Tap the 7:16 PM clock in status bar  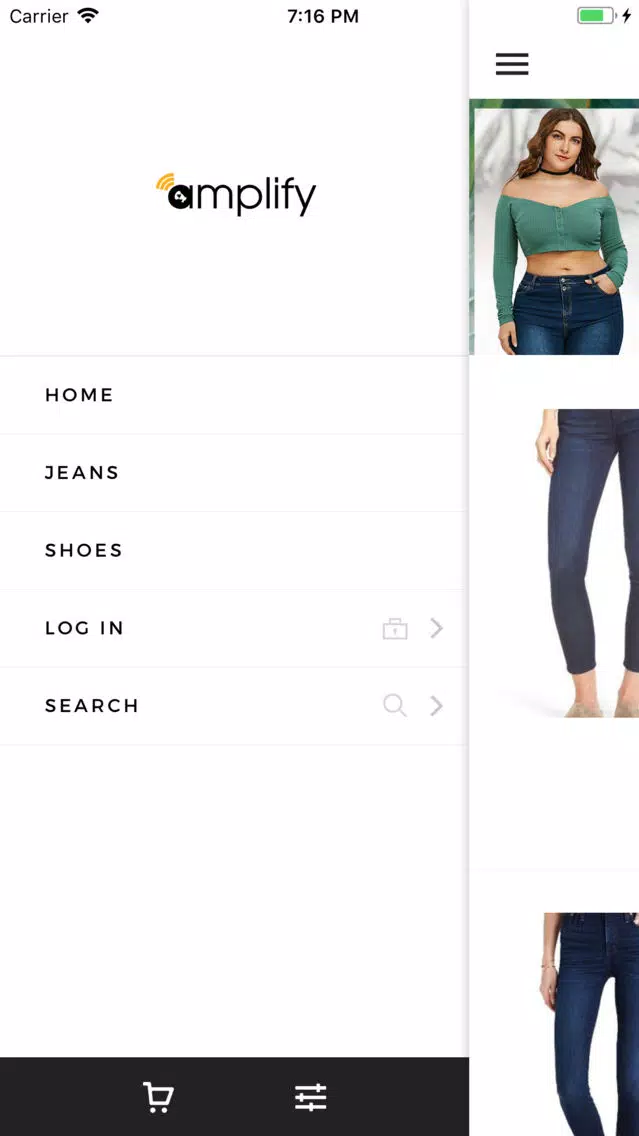[322, 16]
